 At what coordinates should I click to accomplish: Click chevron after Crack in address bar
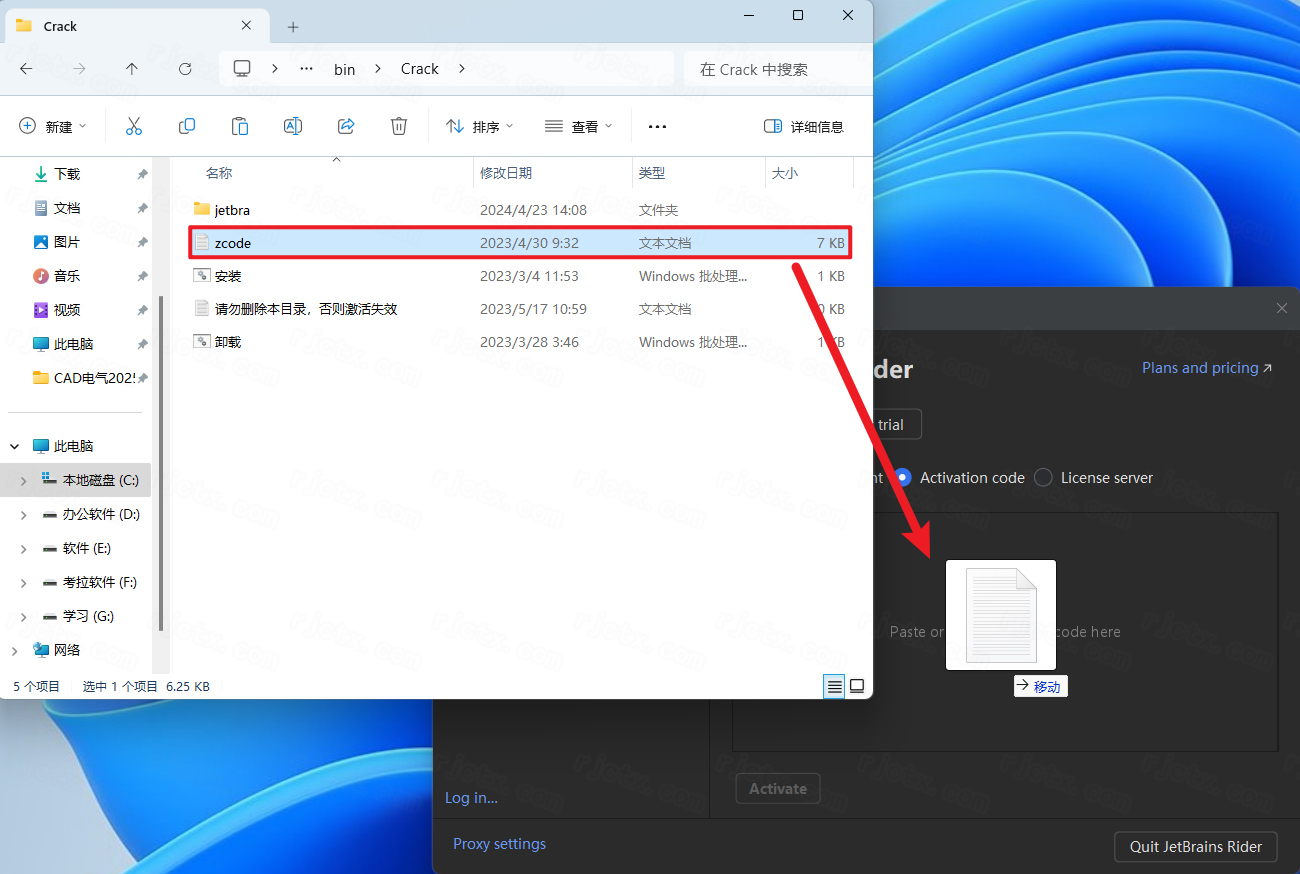pos(462,69)
